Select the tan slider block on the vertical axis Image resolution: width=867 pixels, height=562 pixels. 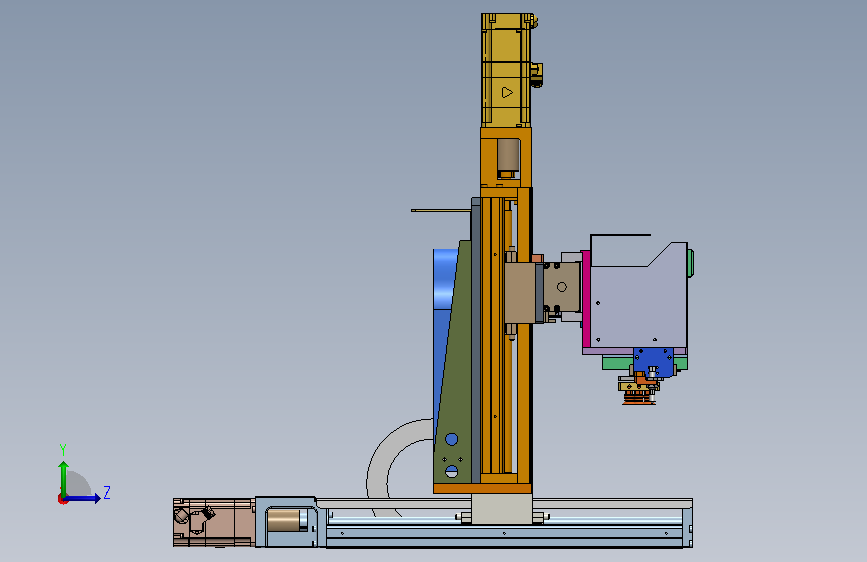point(520,293)
